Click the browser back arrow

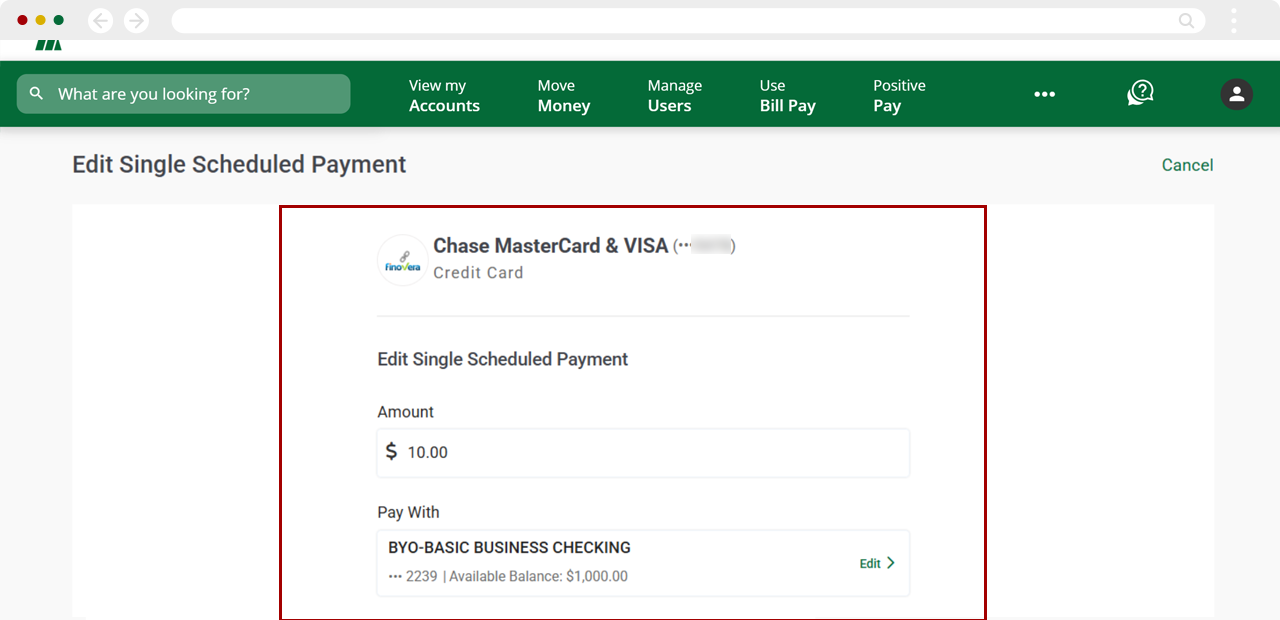tap(100, 20)
